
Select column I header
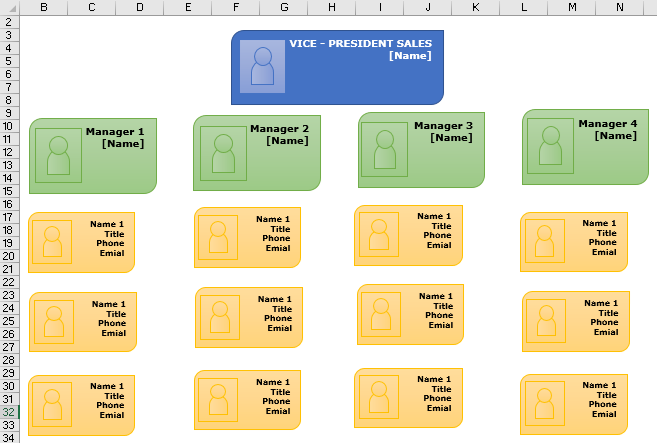click(380, 8)
